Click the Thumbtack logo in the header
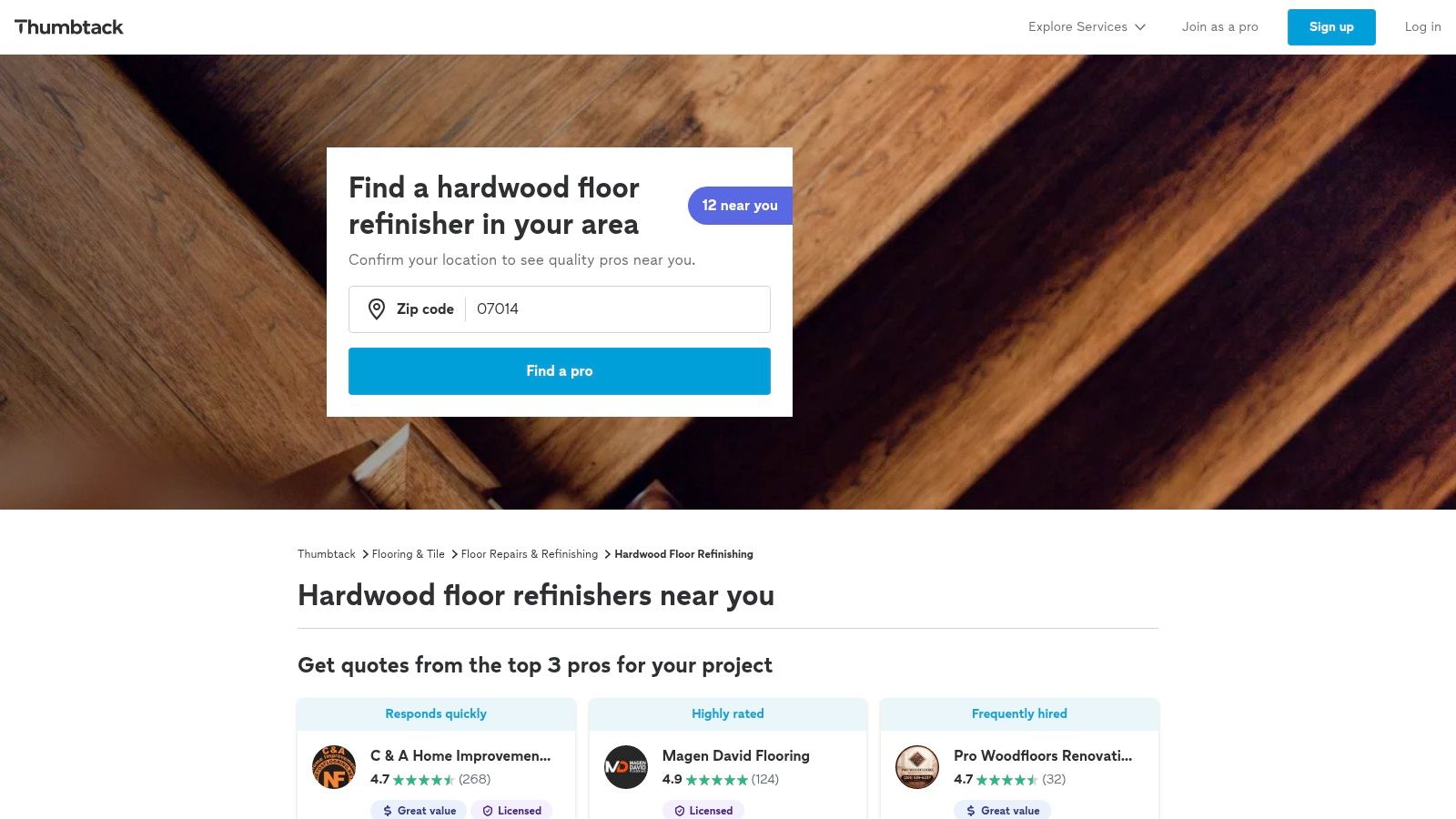Image resolution: width=1456 pixels, height=819 pixels. [70, 26]
